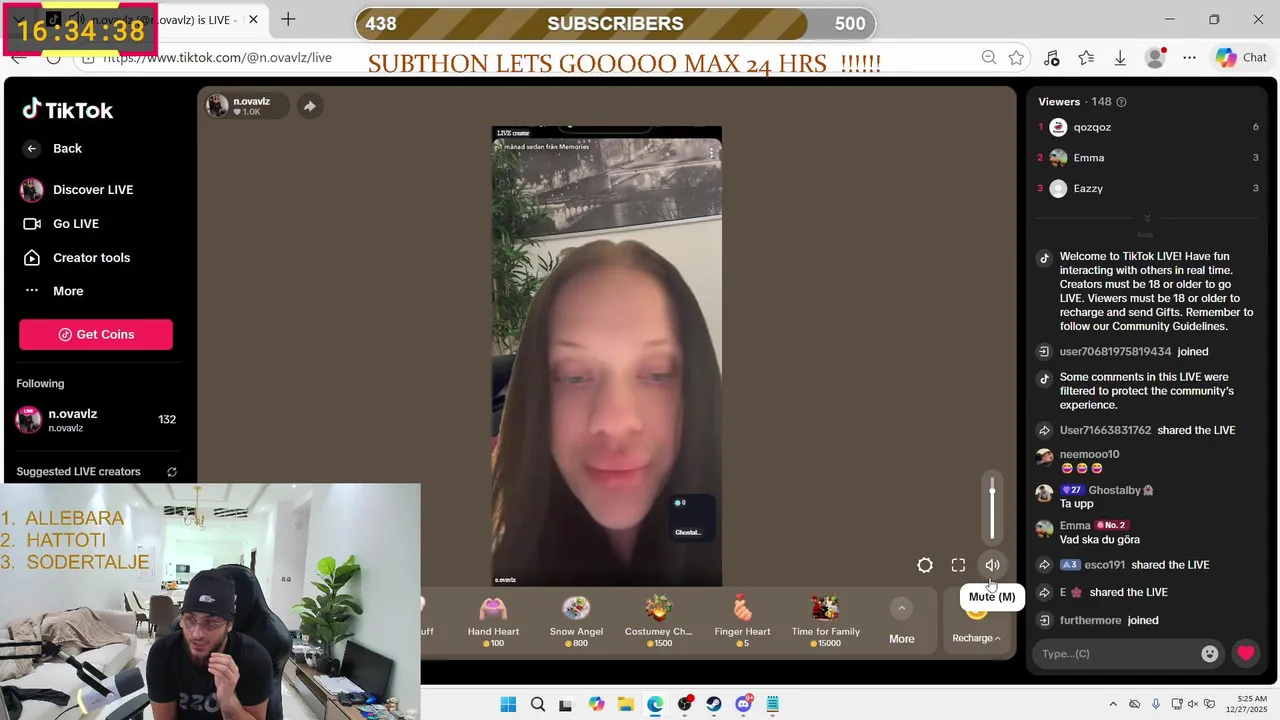Click the streamer avatar n.ovavlz at top
The image size is (1280, 720).
[x=217, y=106]
